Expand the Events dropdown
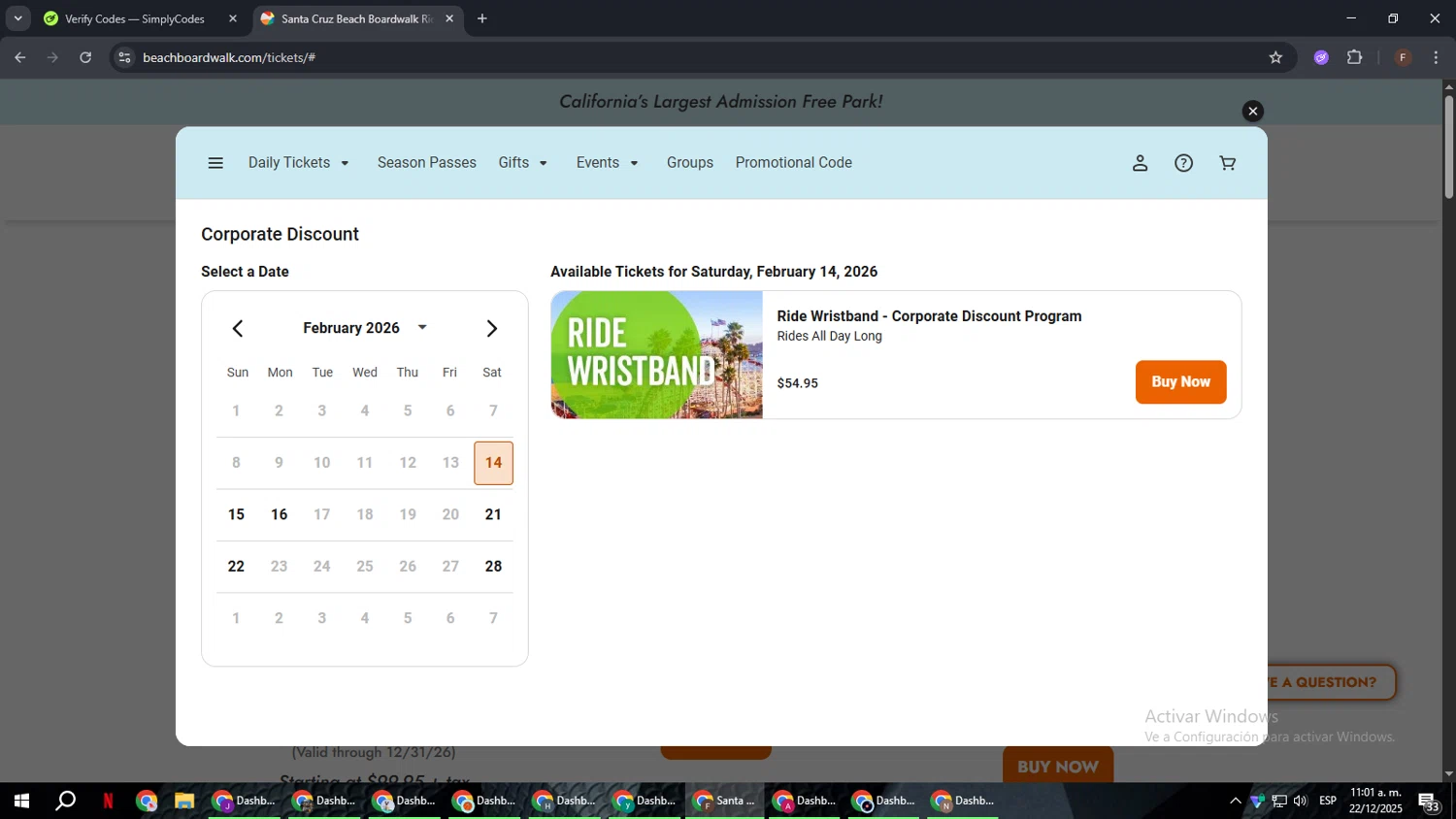Screen dimensions: 1456x819 [608, 163]
